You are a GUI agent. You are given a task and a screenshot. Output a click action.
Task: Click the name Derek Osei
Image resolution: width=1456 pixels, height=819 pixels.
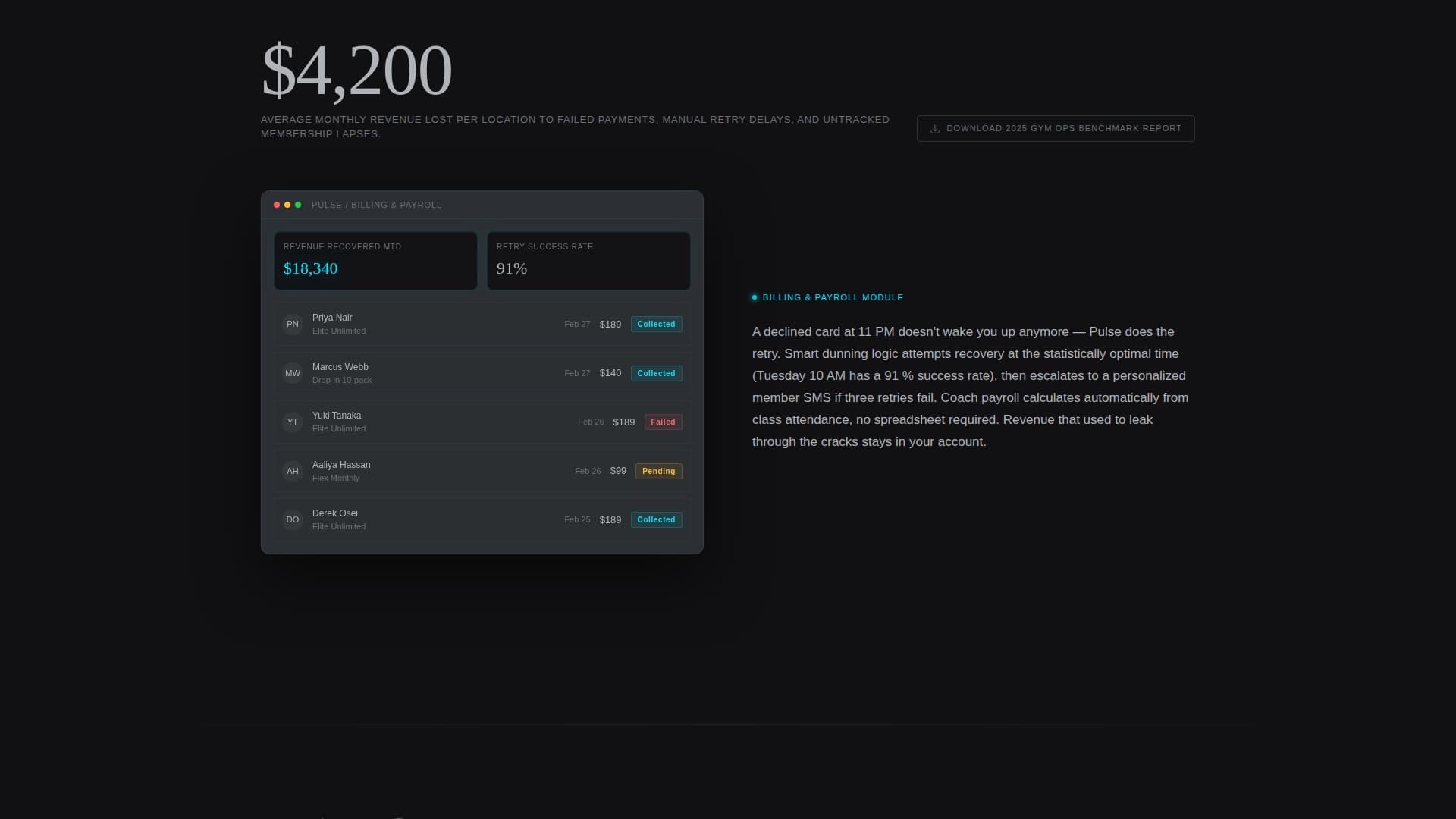[335, 513]
